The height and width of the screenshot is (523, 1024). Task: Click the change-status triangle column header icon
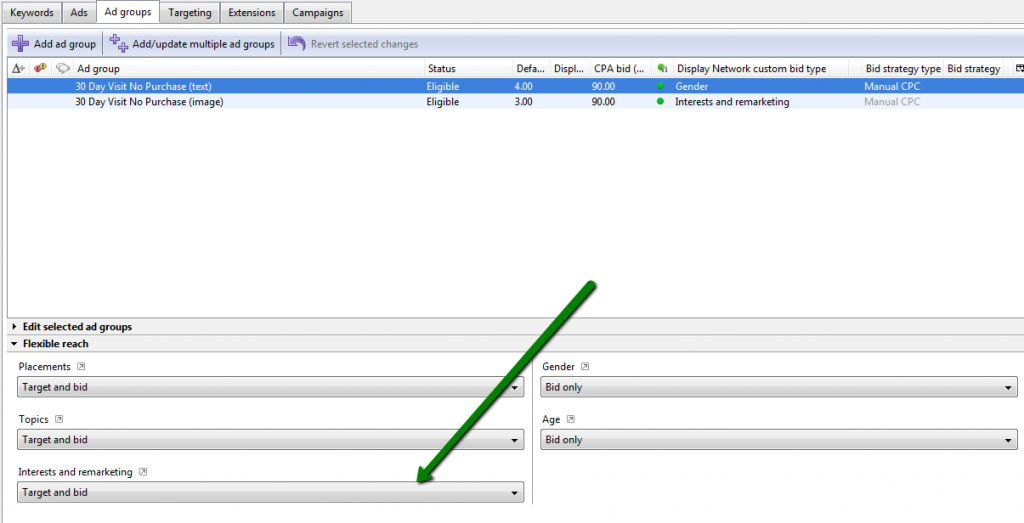pyautogui.click(x=18, y=69)
